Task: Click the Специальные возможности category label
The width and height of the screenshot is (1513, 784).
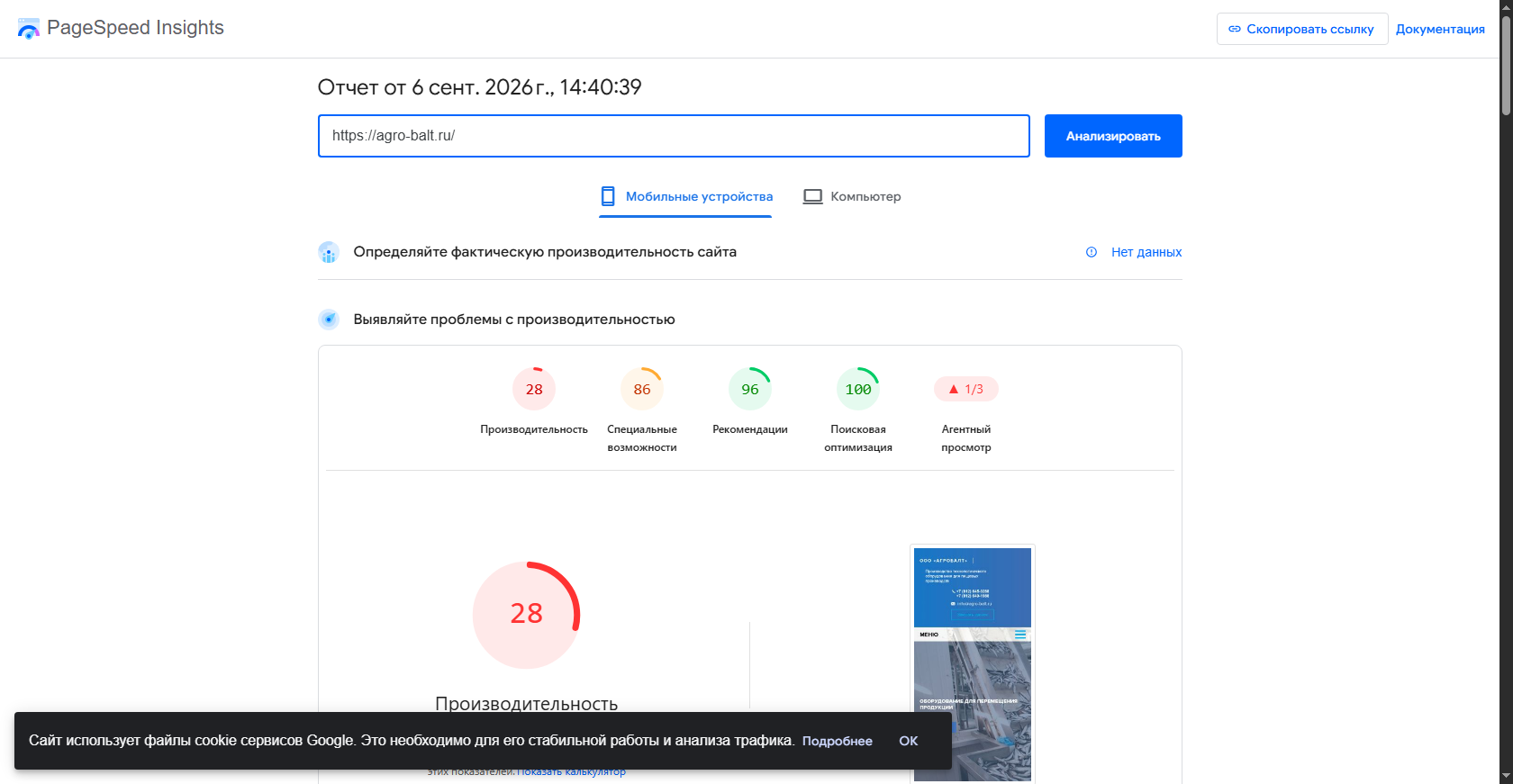Action: [x=642, y=438]
